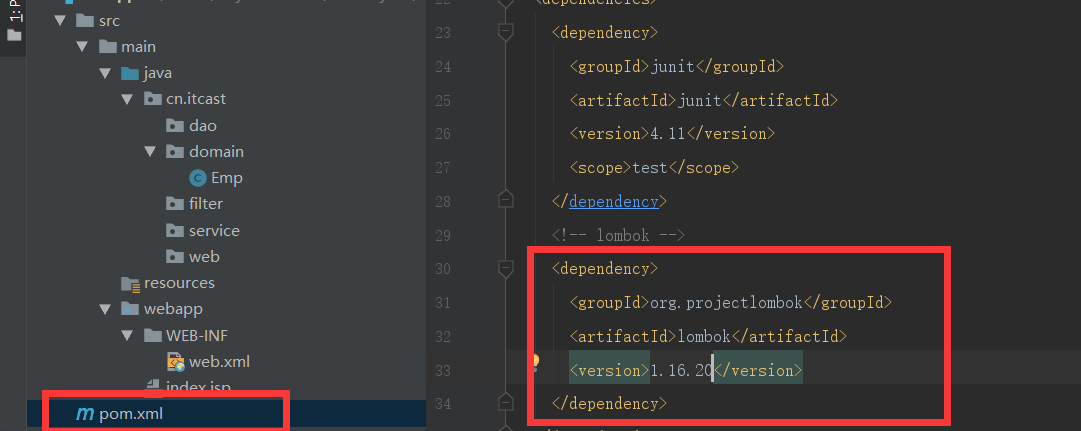Screen dimensions: 1081x431
Task: Click the lombok comment on line 29
Action: click(618, 235)
